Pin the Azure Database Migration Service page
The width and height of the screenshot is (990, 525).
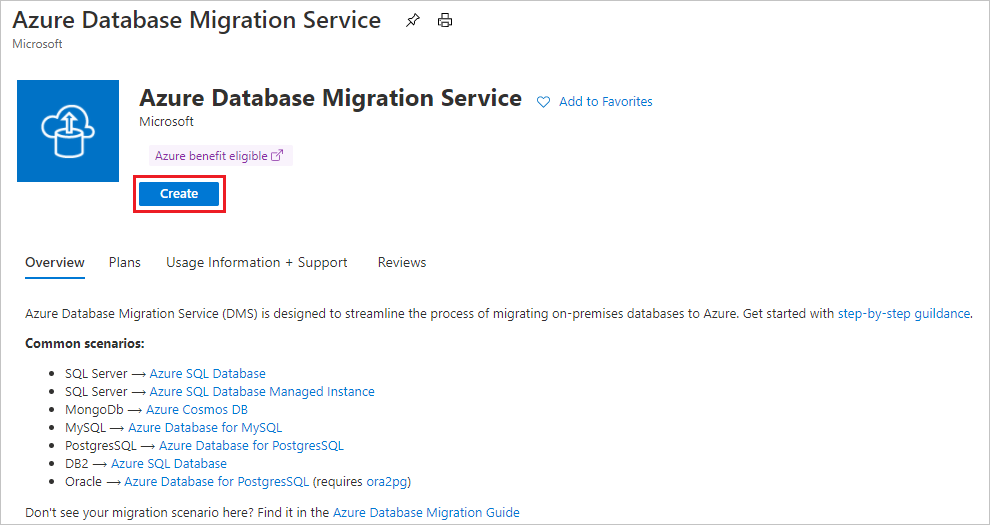(413, 20)
